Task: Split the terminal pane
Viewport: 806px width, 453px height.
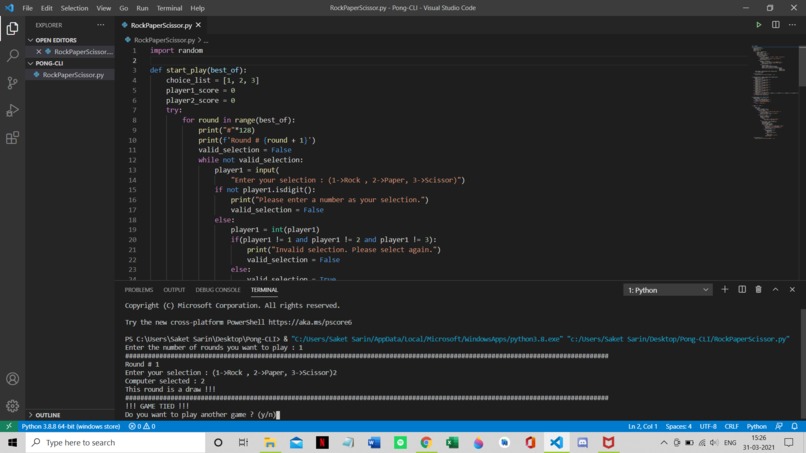Action: pos(742,289)
